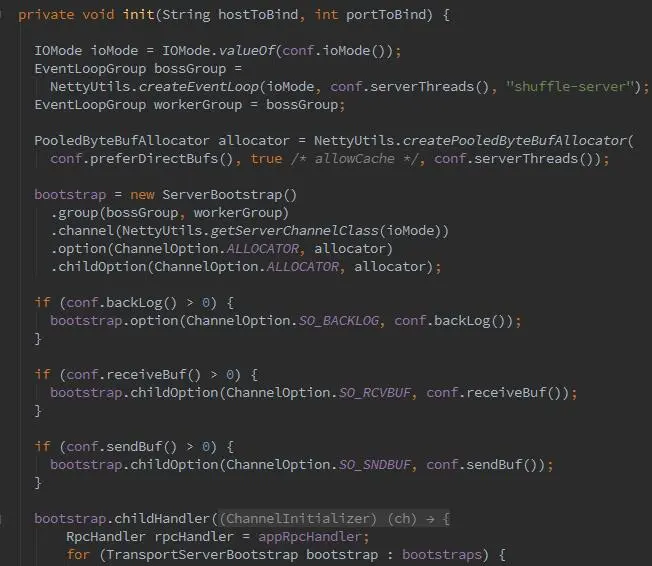The width and height of the screenshot is (652, 566).
Task: Click bootstraps collection in the for loop
Action: point(442,554)
